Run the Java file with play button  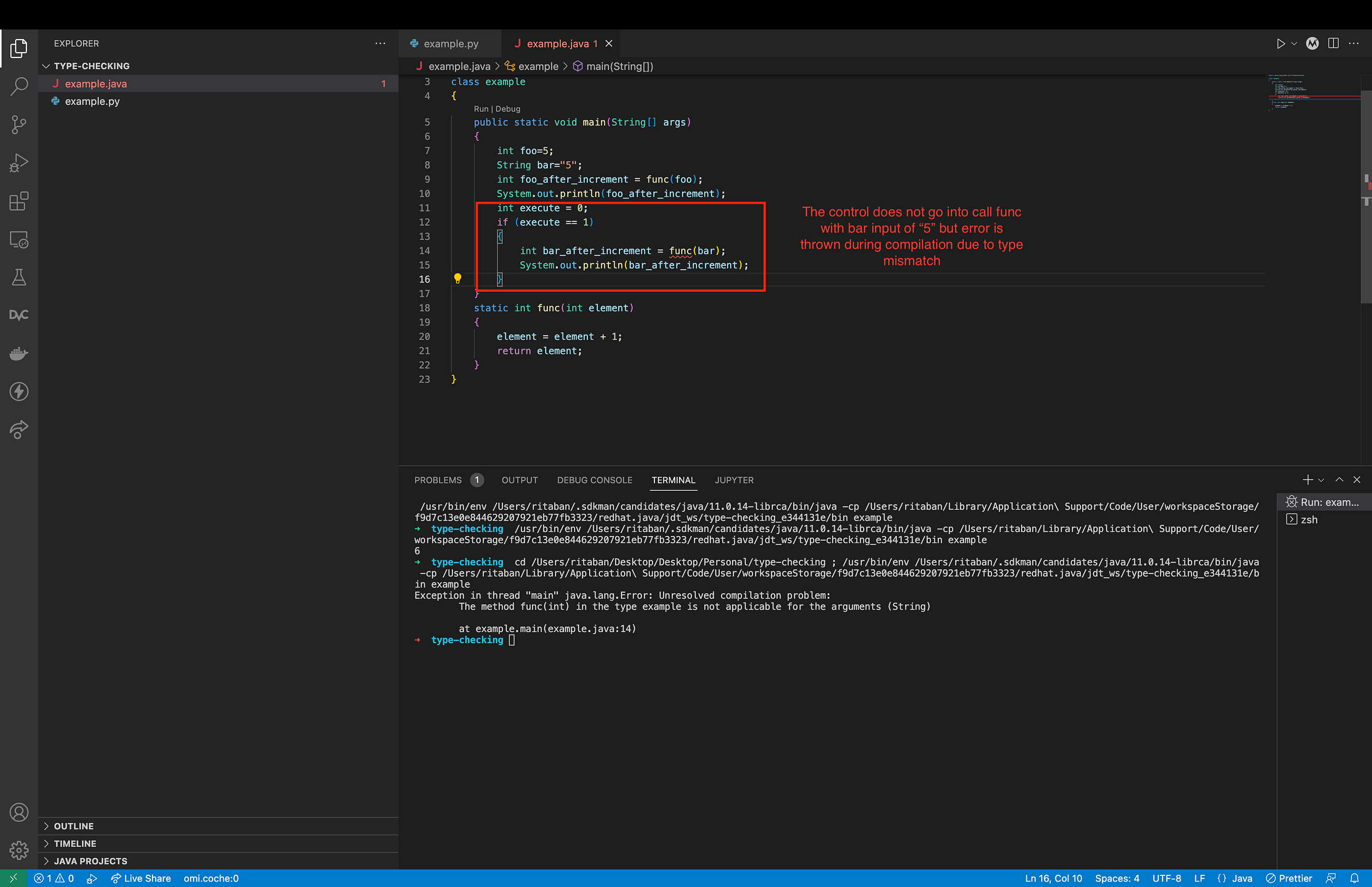[x=1280, y=44]
